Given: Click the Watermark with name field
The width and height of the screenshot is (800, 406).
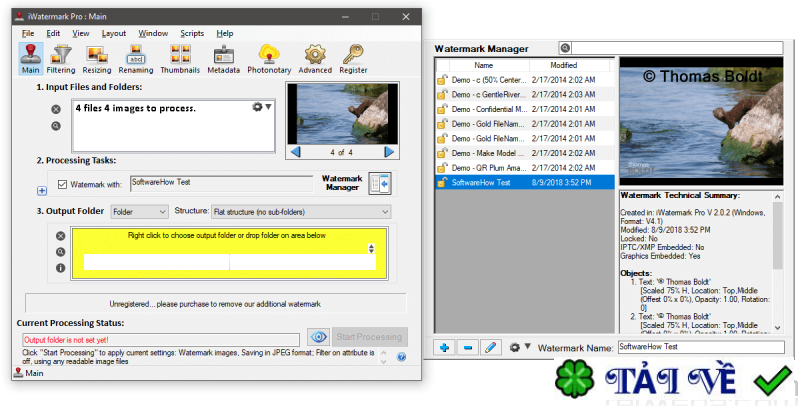Looking at the screenshot, I should click(221, 184).
